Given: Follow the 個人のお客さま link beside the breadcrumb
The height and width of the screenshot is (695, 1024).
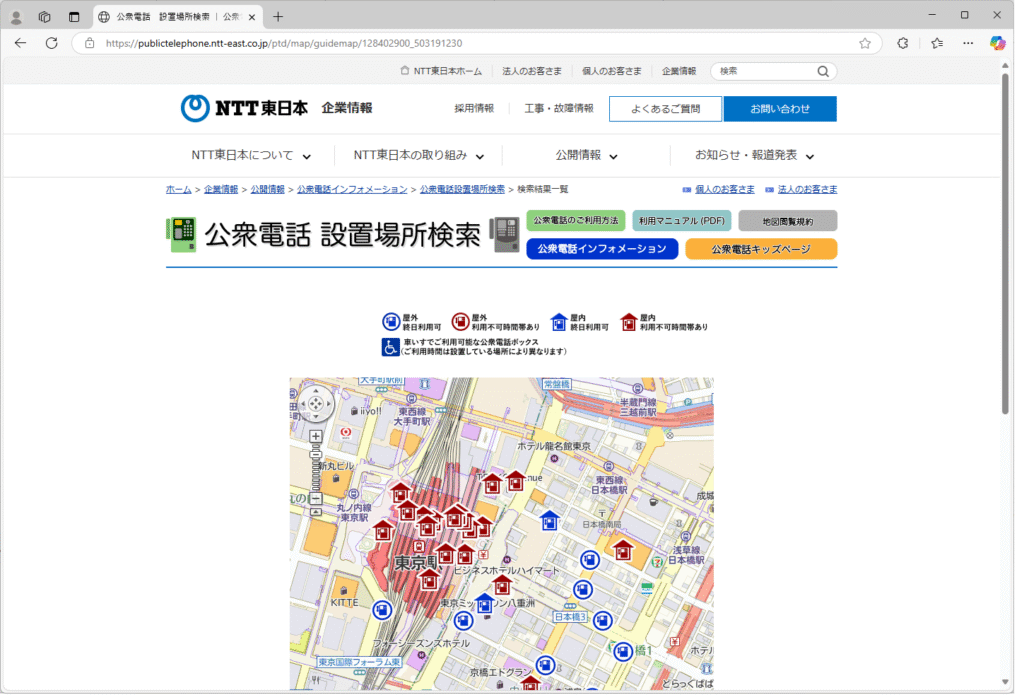Looking at the screenshot, I should coord(724,189).
